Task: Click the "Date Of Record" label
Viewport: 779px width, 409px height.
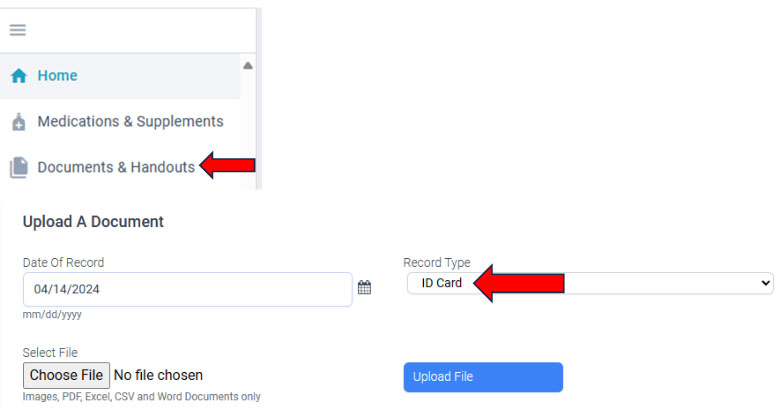Action: pyautogui.click(x=63, y=263)
